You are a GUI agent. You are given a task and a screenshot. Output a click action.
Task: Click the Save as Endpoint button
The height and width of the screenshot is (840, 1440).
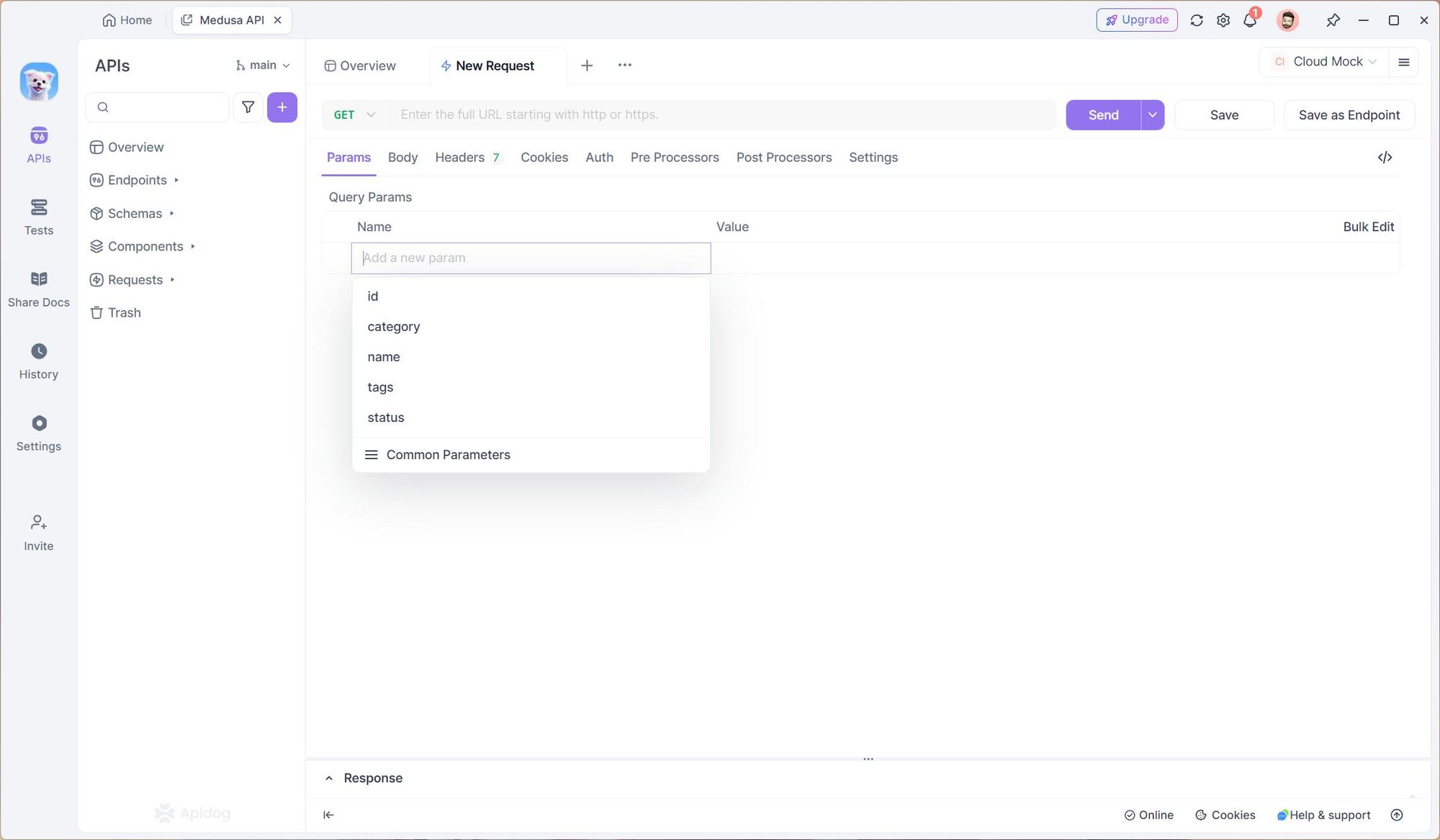click(1349, 114)
